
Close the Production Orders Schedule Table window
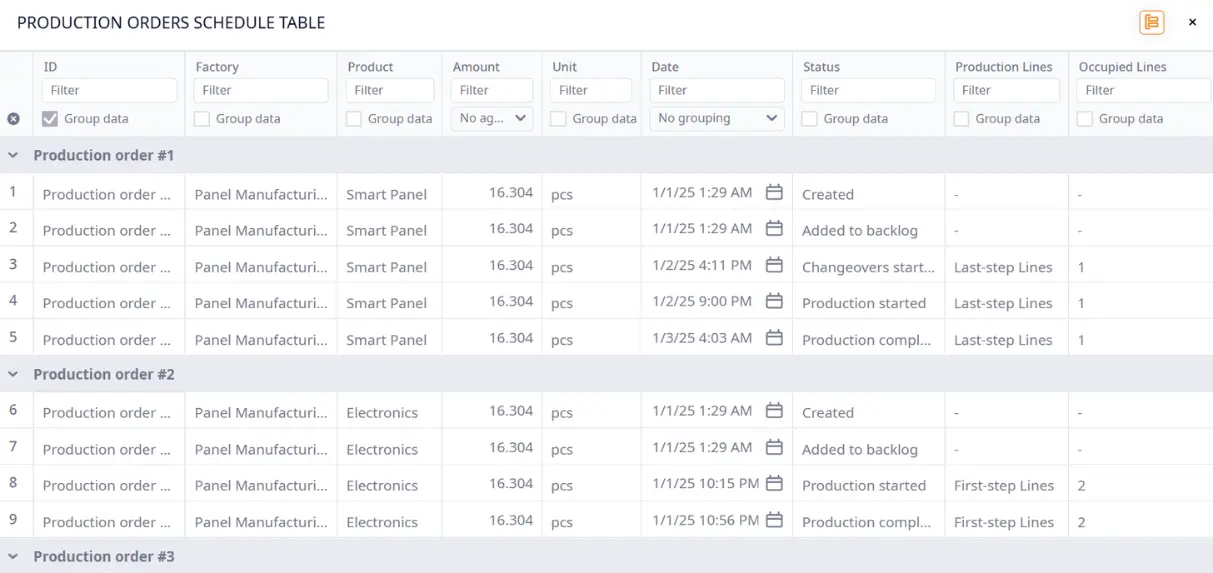tap(1192, 22)
